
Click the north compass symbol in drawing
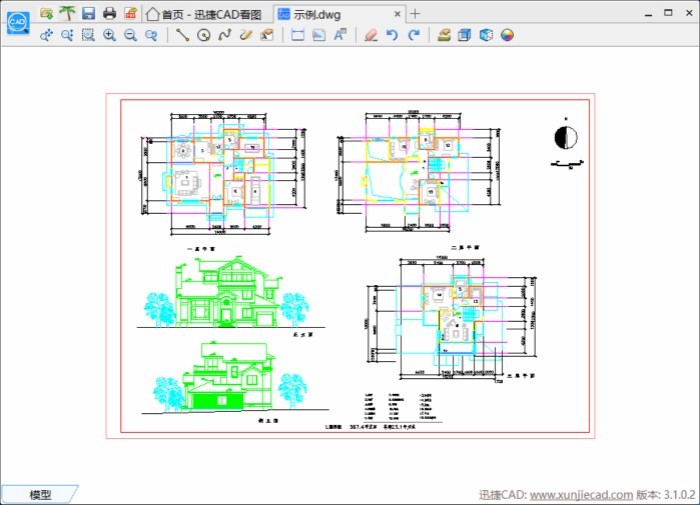[x=566, y=138]
